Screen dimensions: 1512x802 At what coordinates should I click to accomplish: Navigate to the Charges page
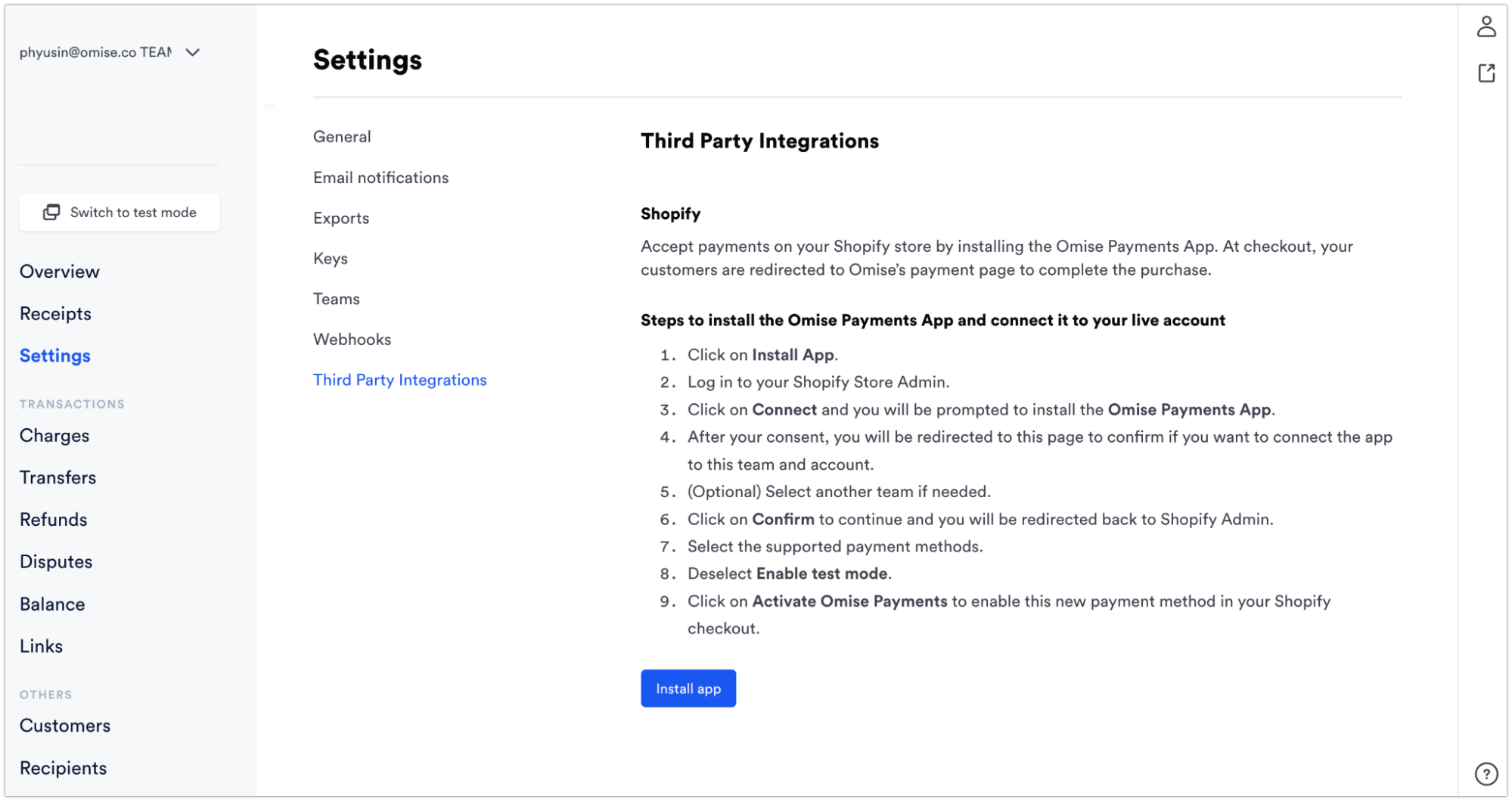[x=54, y=435]
